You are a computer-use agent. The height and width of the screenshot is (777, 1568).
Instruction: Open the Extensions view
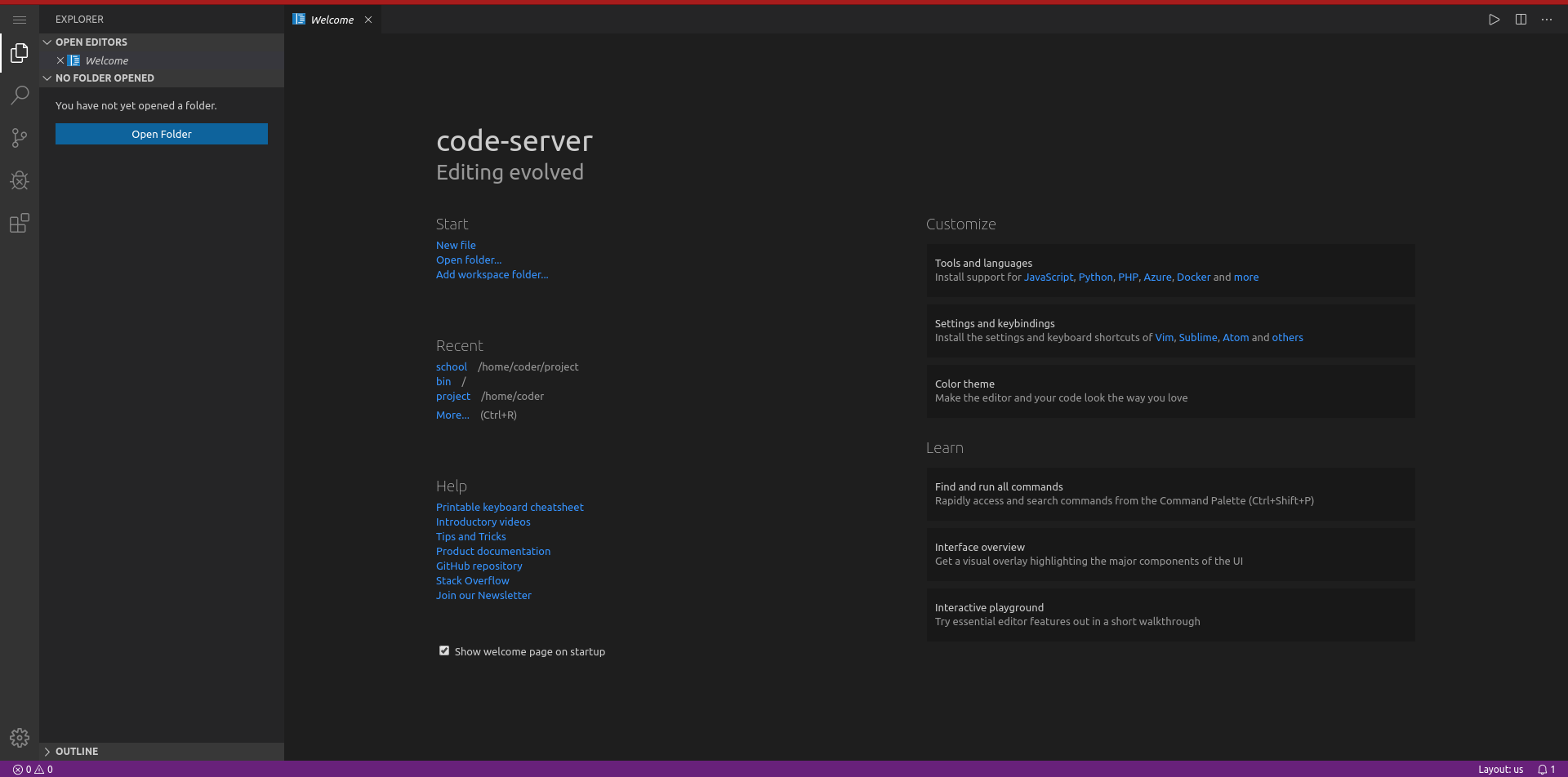coord(20,223)
